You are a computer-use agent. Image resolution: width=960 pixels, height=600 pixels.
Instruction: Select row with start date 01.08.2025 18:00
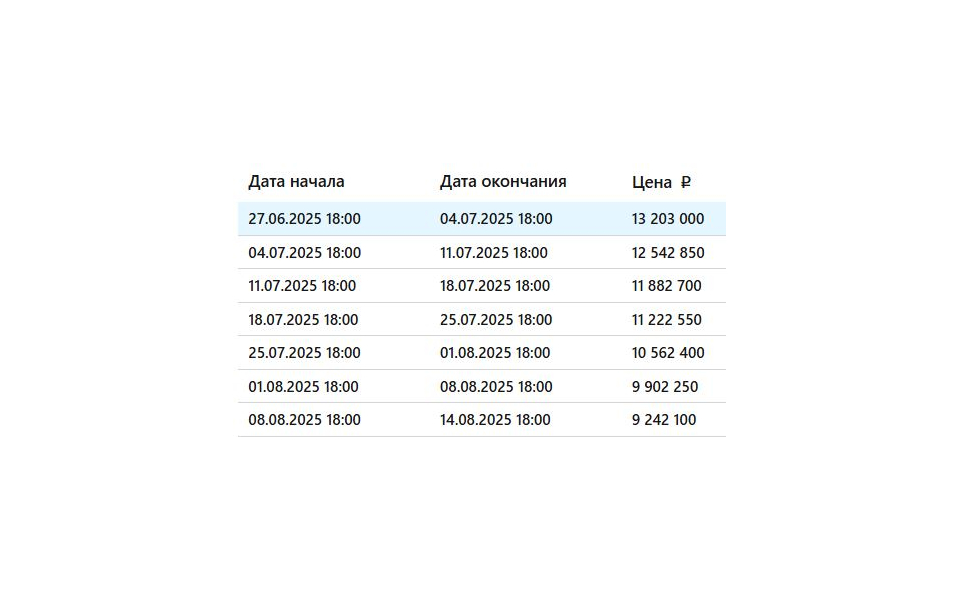(482, 386)
